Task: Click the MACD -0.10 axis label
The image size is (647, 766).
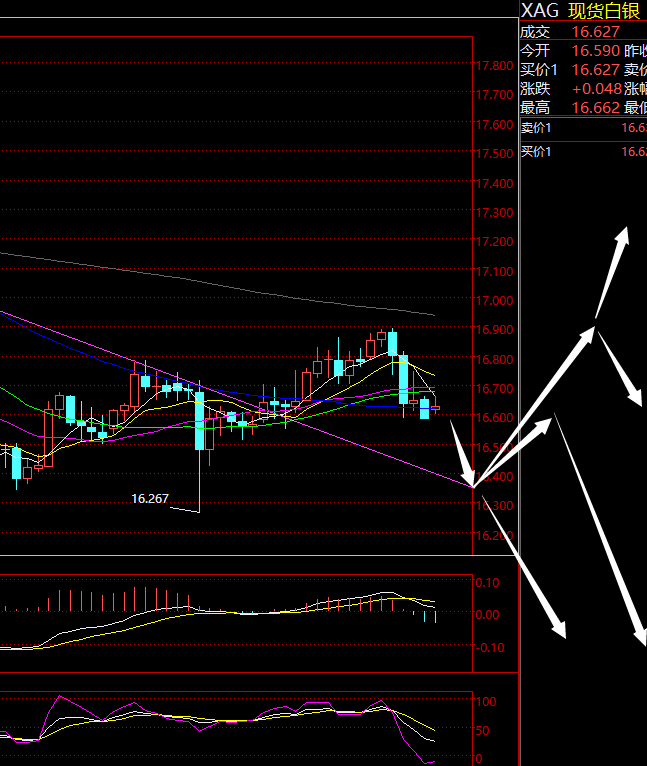Action: [489, 647]
